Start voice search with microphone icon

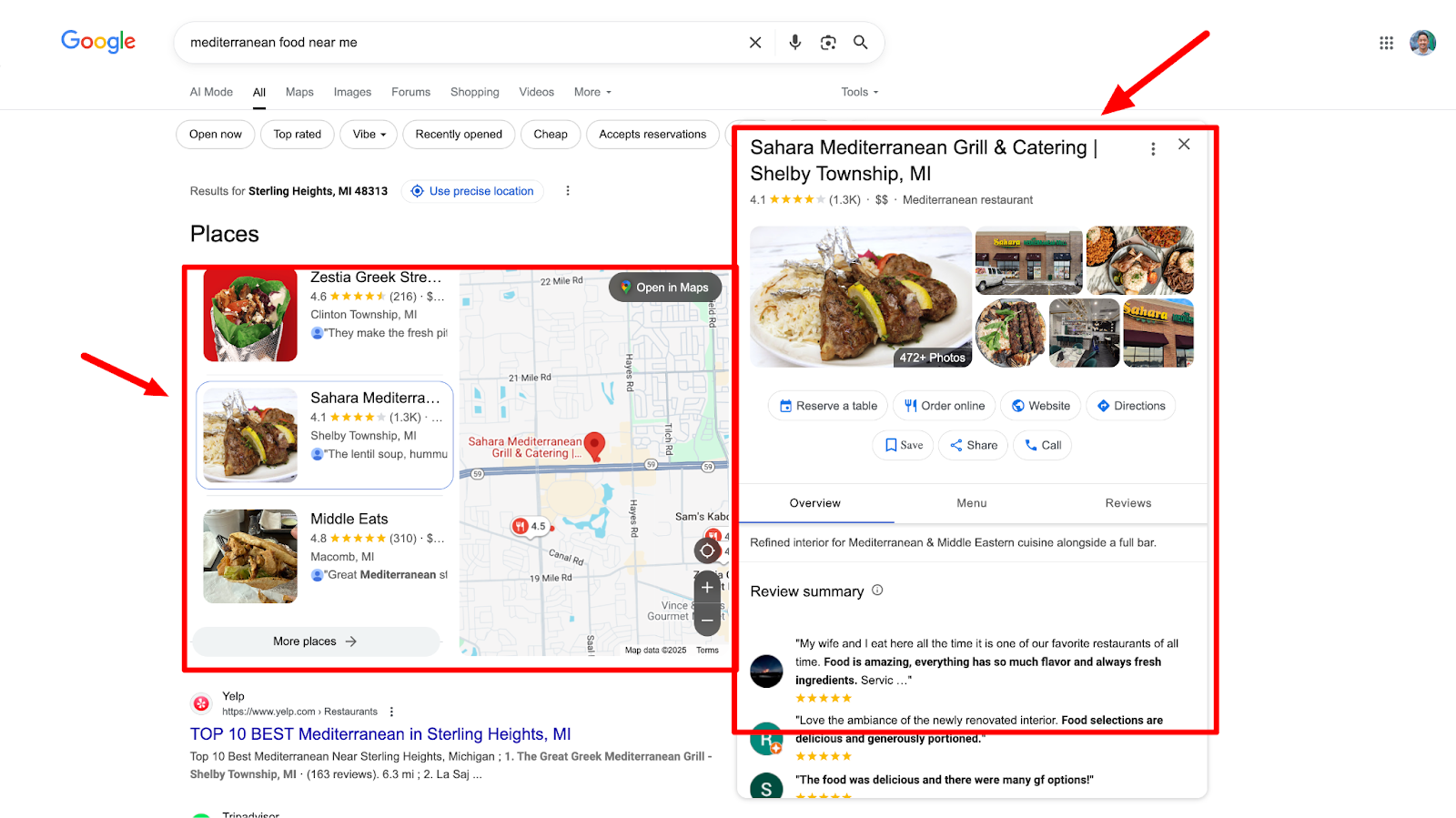795,43
